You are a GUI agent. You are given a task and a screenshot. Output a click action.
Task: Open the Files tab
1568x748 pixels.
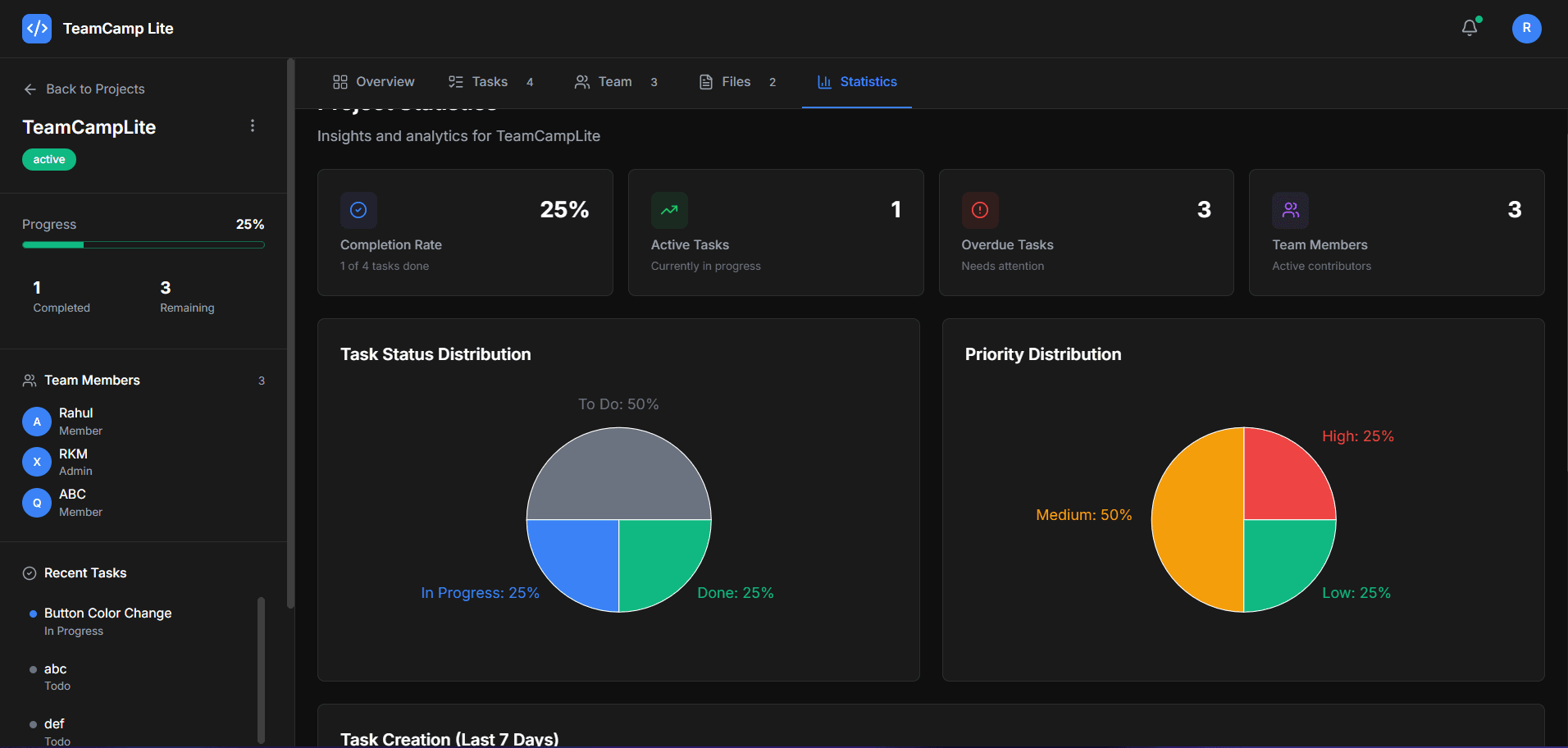(x=737, y=82)
